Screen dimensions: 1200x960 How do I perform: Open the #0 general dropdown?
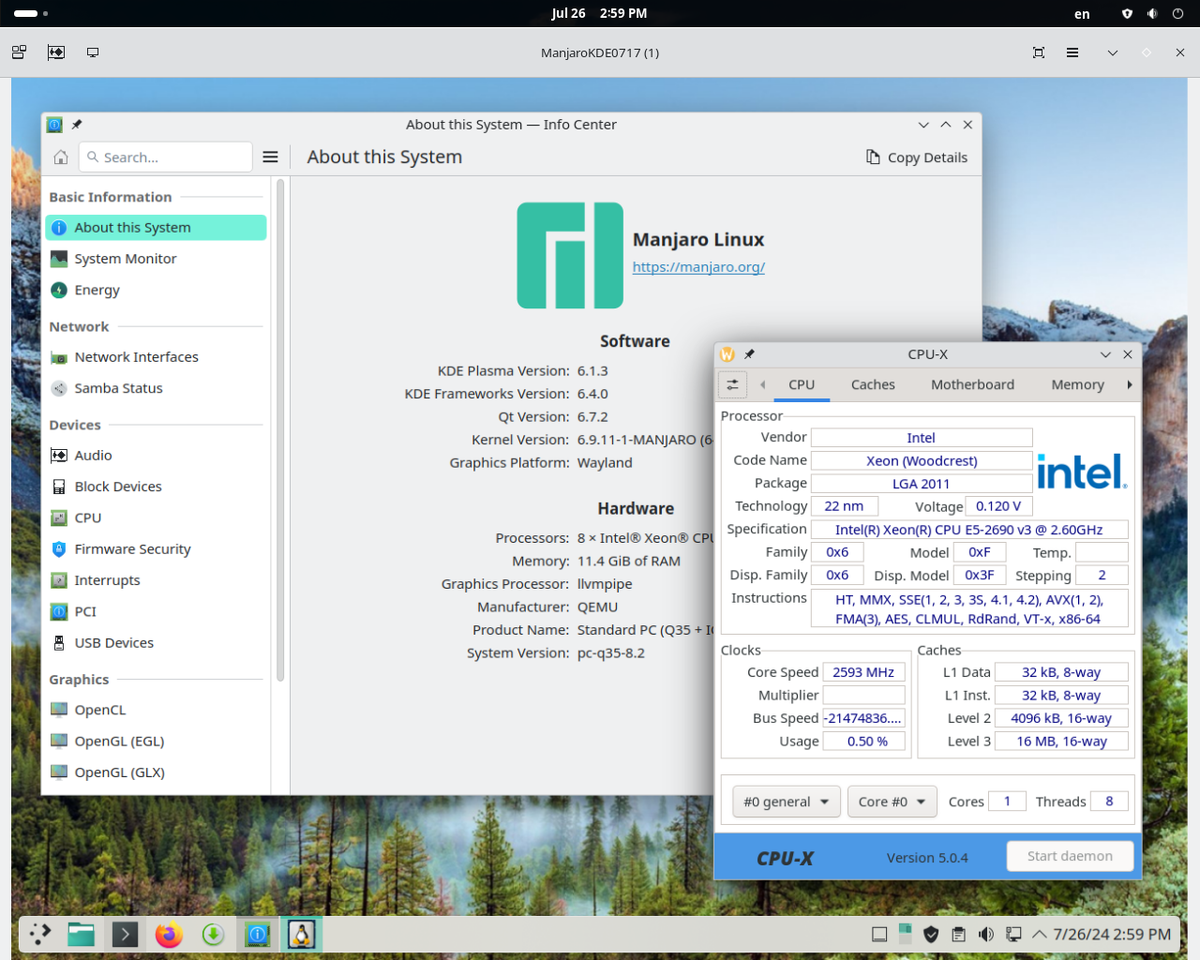(x=786, y=801)
